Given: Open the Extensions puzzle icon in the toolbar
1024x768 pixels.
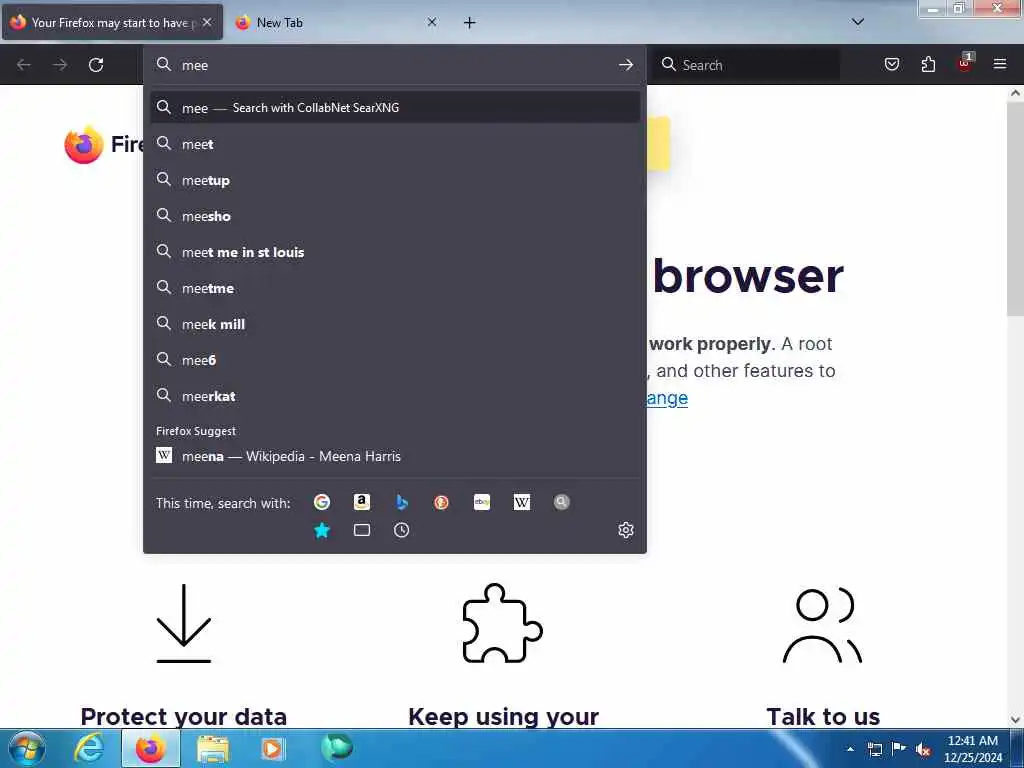Looking at the screenshot, I should 928,64.
